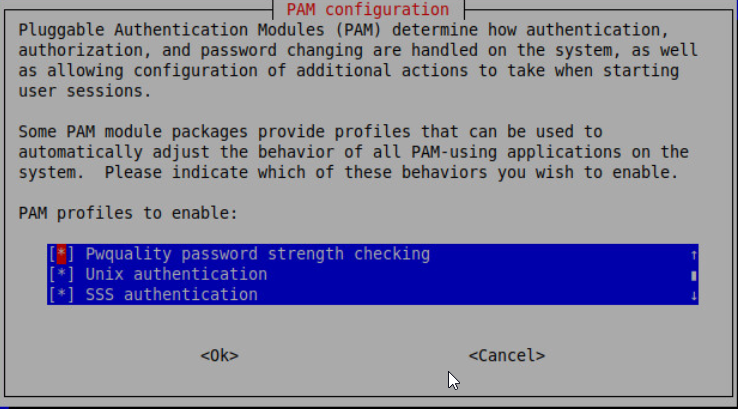Click the 'Some PAM module packages' paragraph

pyautogui.click(x=348, y=152)
